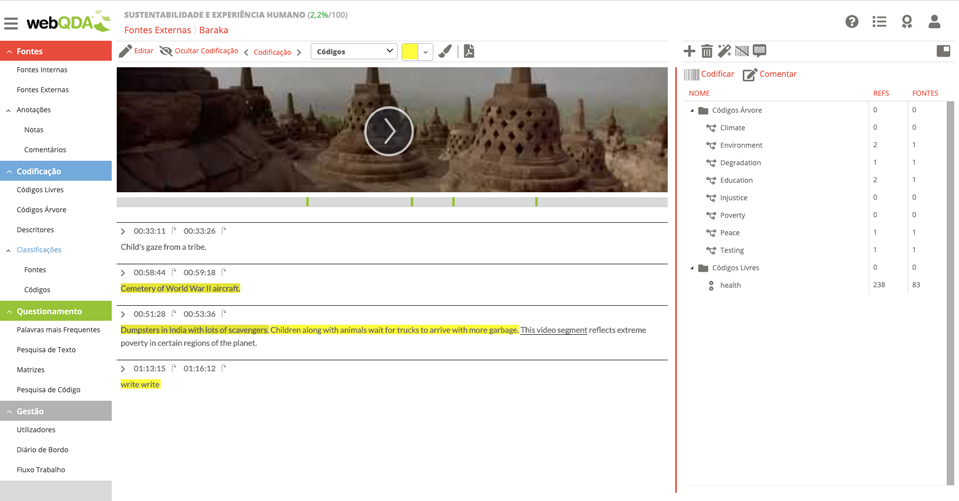Screen dimensions: 959x501
Task: Select the highlight brush tool icon
Action: (x=445, y=51)
